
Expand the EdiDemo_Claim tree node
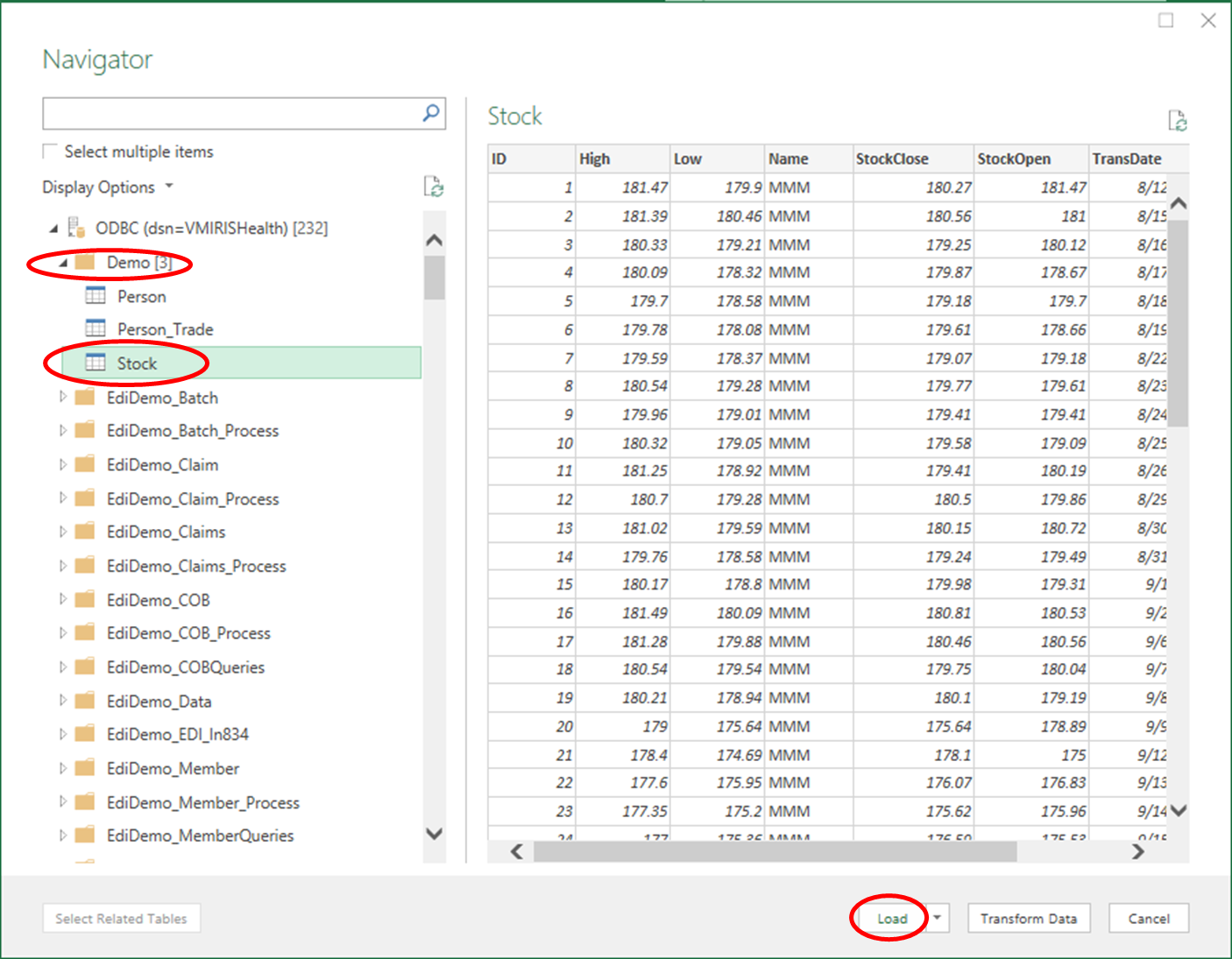(x=62, y=465)
